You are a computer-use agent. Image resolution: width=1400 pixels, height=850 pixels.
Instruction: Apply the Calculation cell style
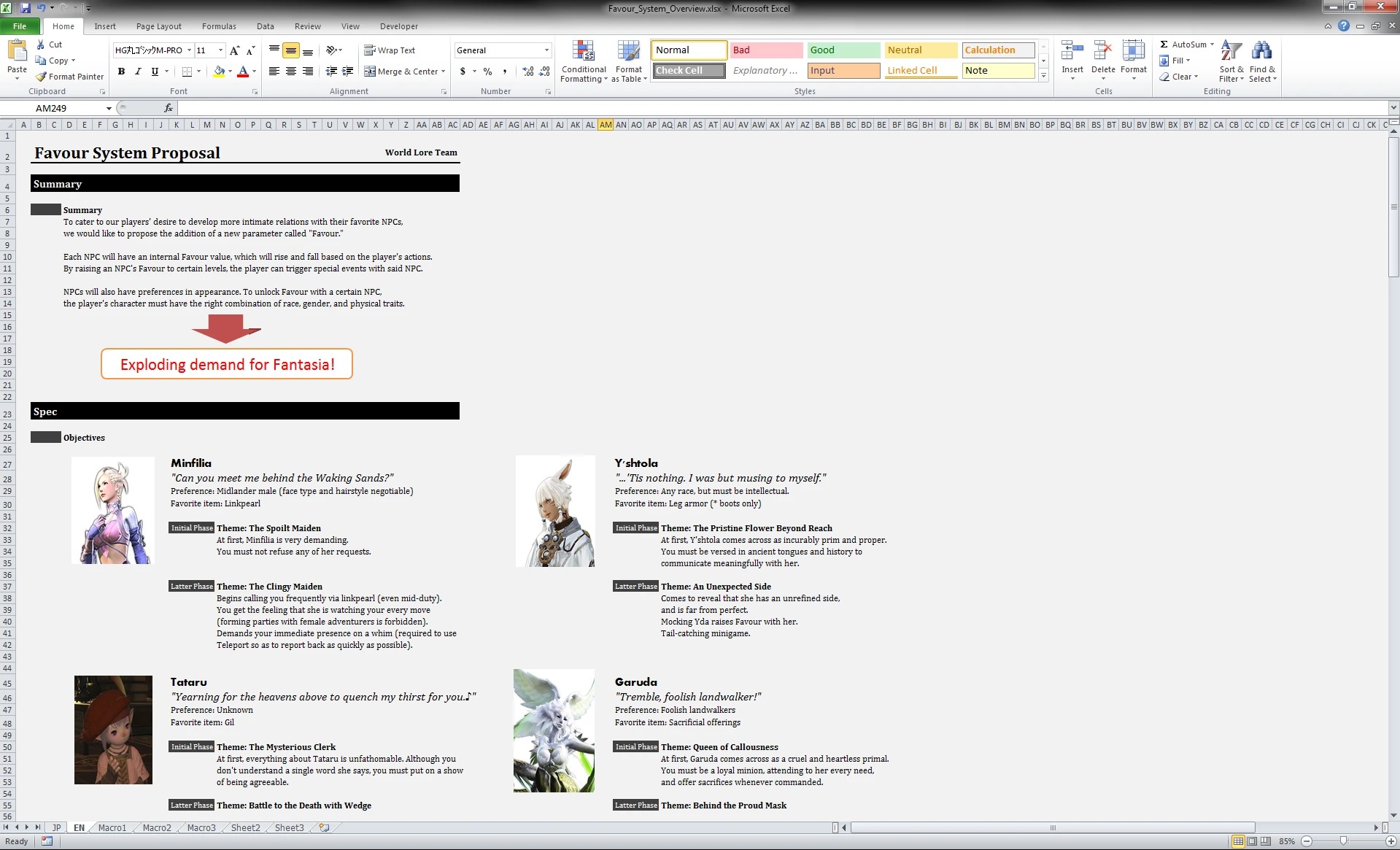coord(998,50)
